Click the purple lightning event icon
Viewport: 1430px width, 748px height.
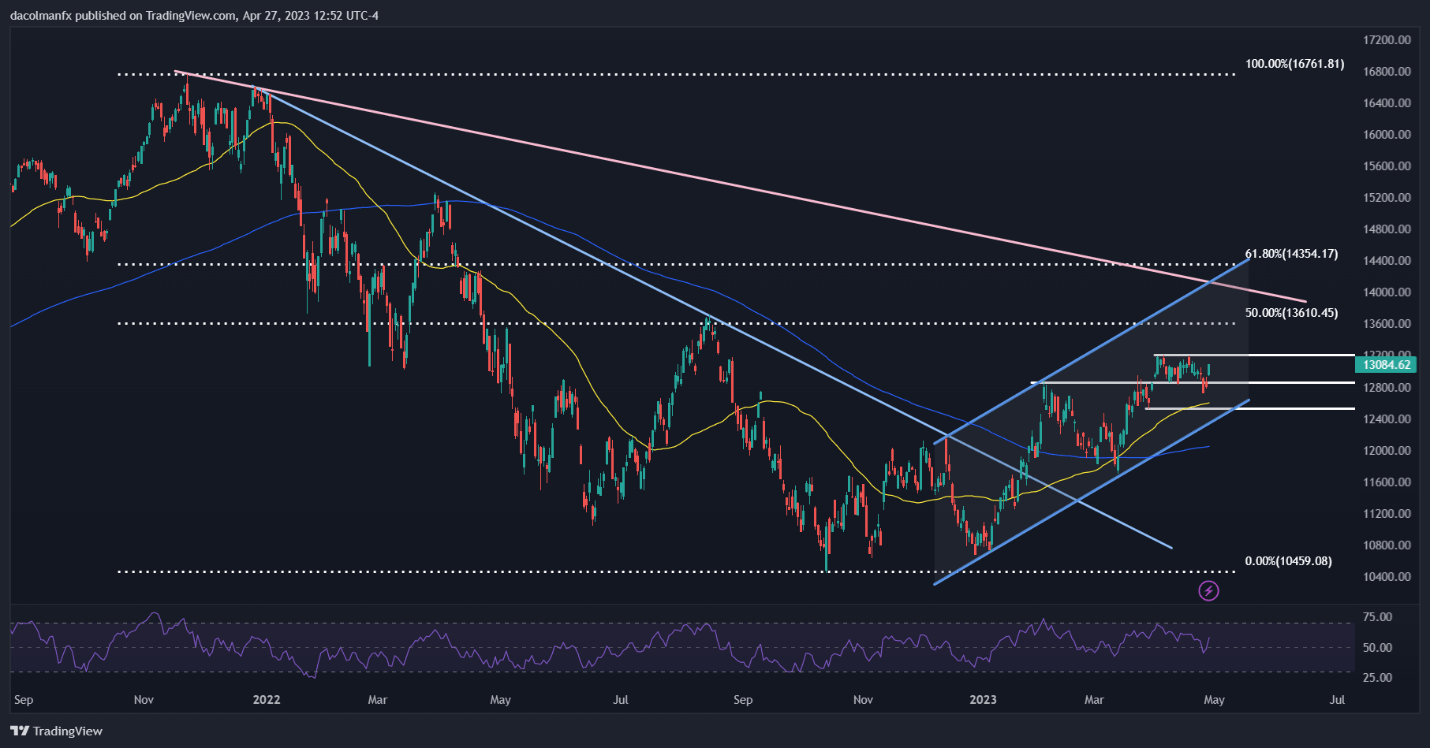tap(1208, 591)
